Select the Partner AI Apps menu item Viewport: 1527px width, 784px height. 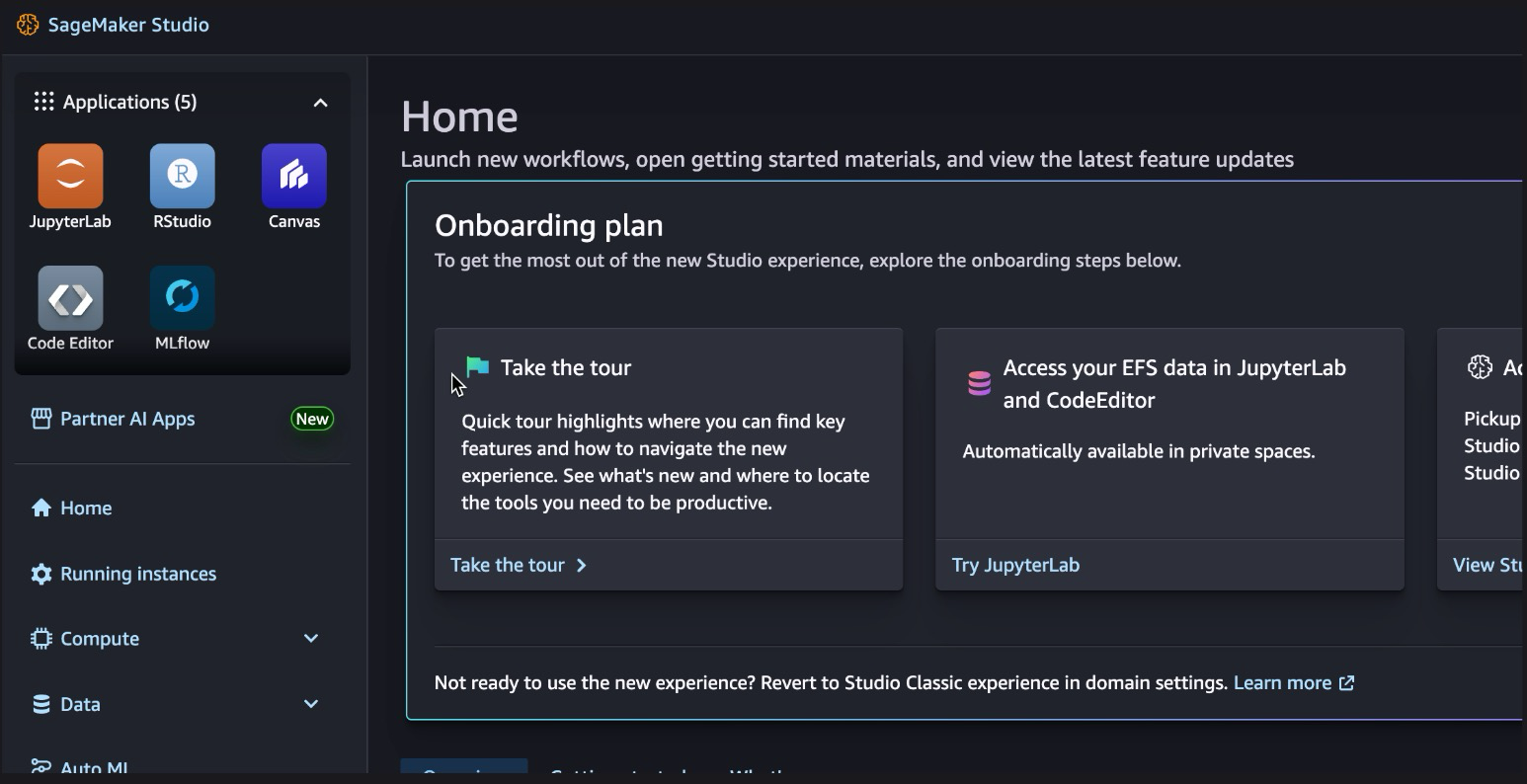[x=127, y=419]
